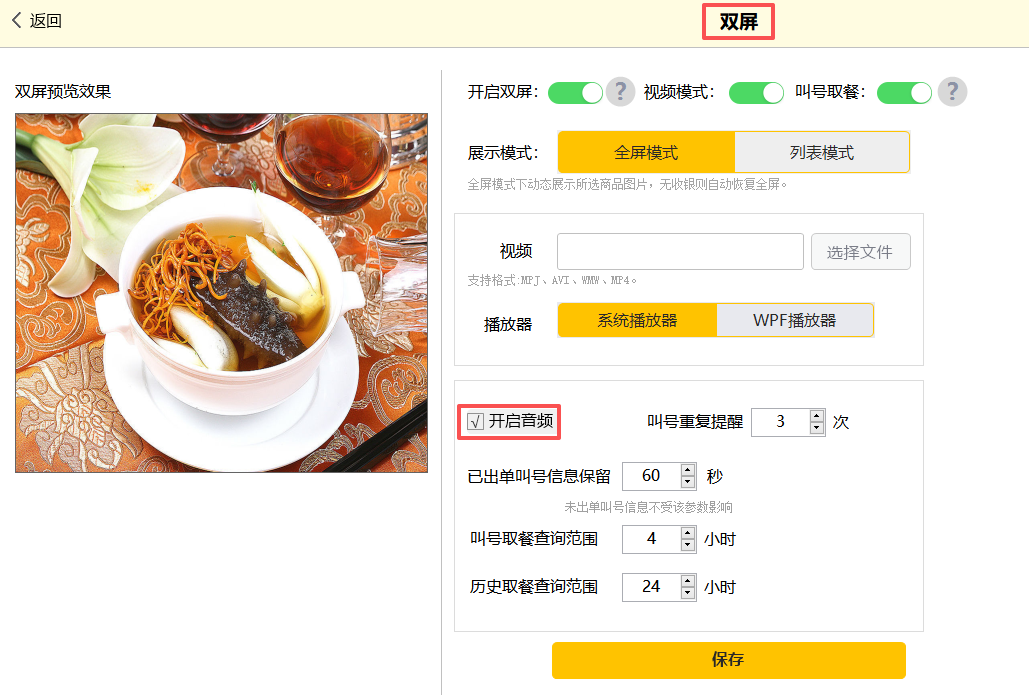Save settings with the 保存 button
1029x695 pixels.
pos(728,660)
